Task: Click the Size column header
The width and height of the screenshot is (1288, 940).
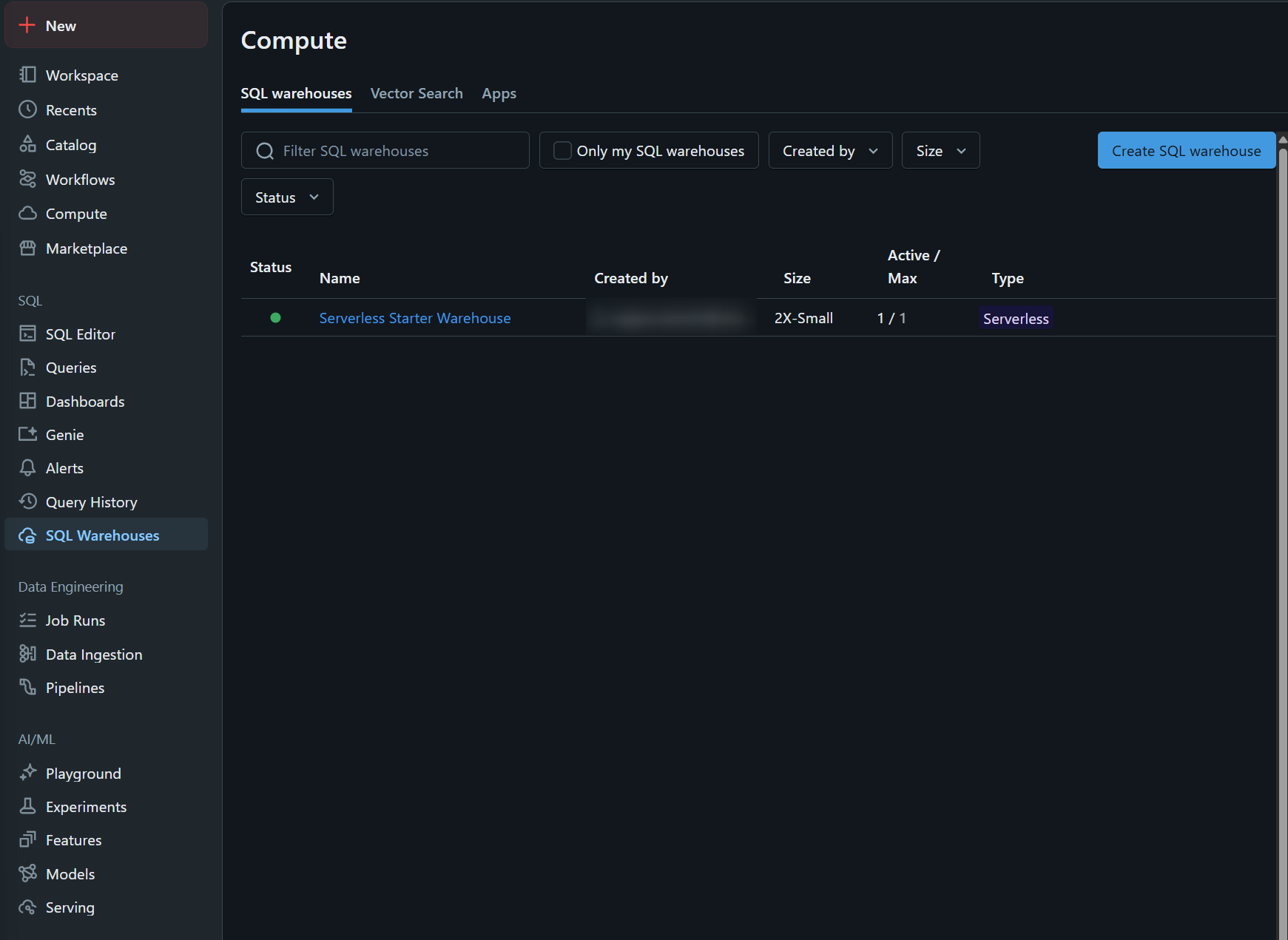Action: (x=797, y=278)
